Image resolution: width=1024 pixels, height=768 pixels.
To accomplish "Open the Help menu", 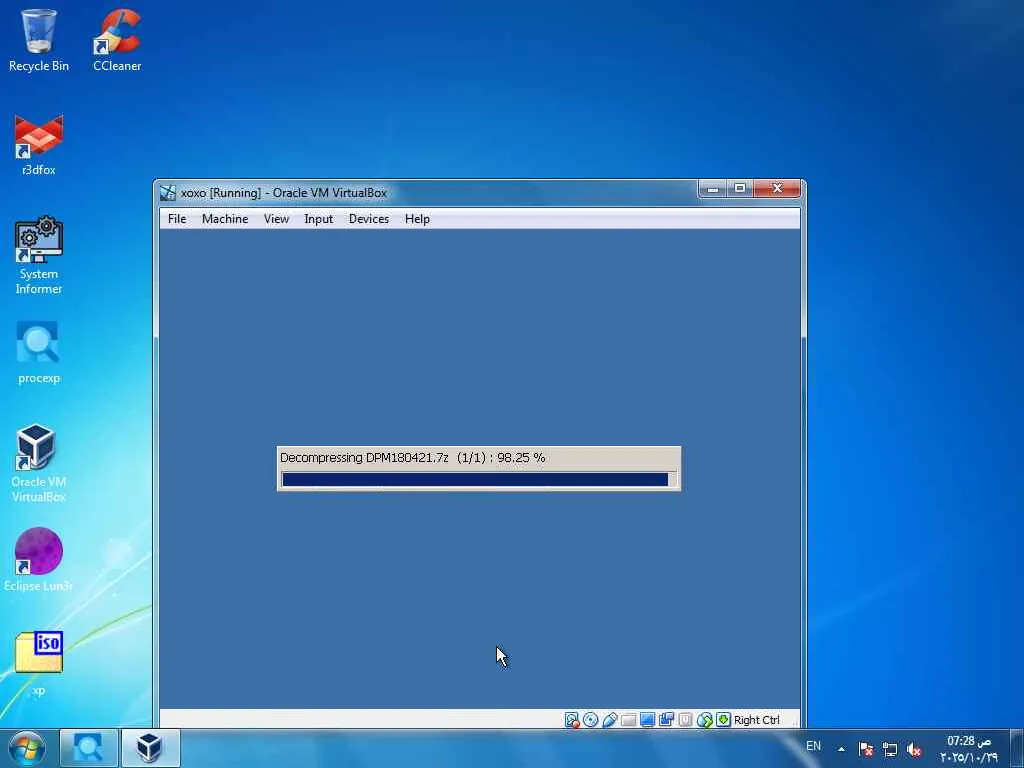I will (417, 219).
